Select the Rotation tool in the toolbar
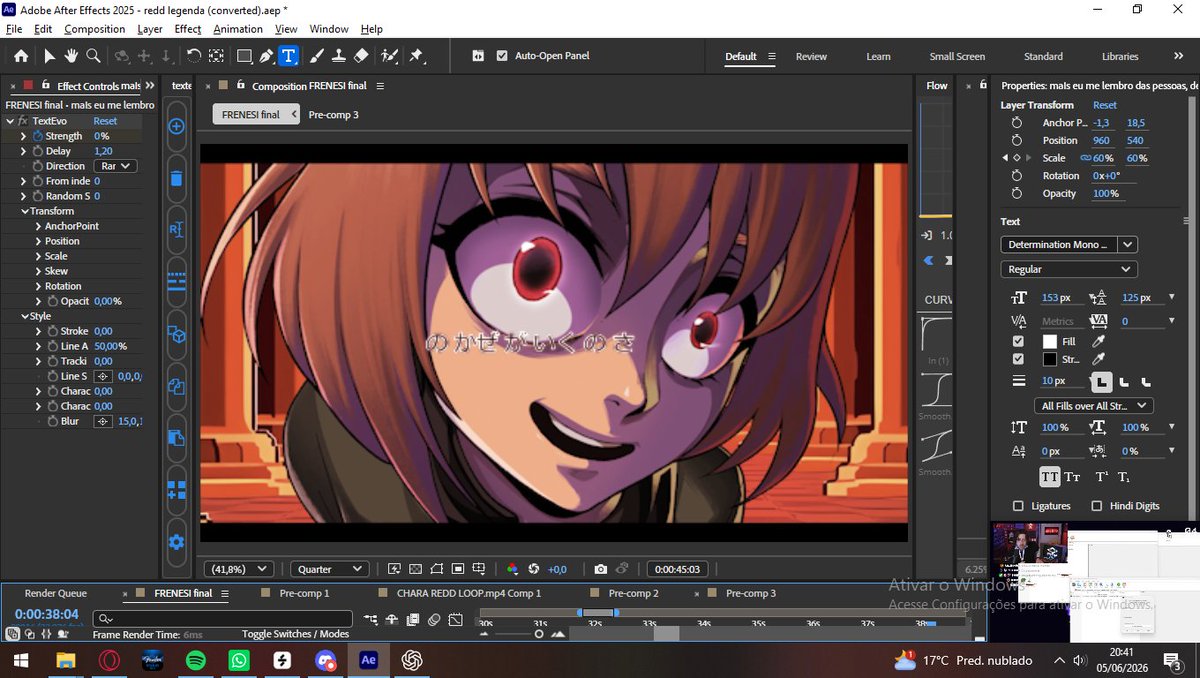1200x678 pixels. pyautogui.click(x=194, y=56)
